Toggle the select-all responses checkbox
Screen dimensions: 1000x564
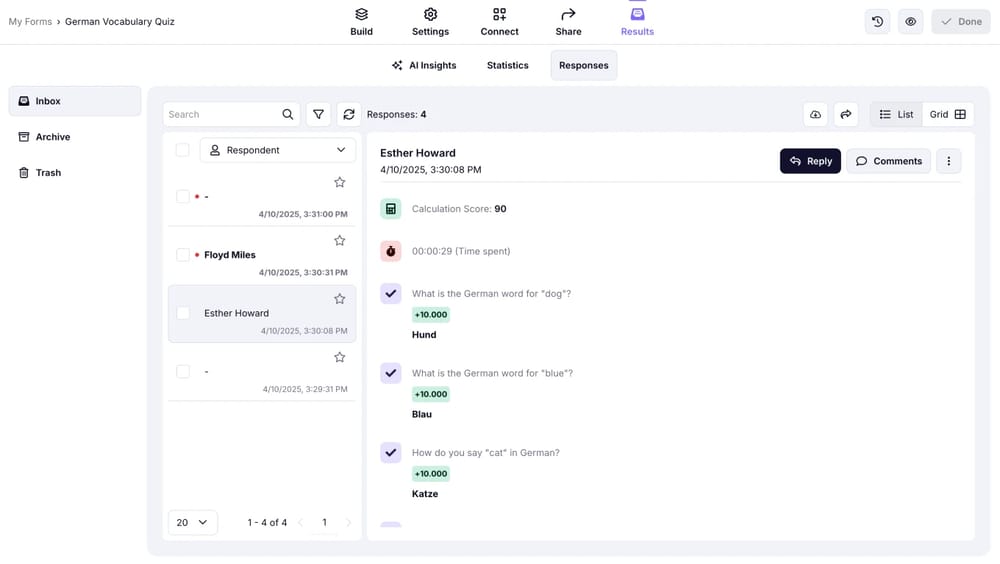click(182, 150)
